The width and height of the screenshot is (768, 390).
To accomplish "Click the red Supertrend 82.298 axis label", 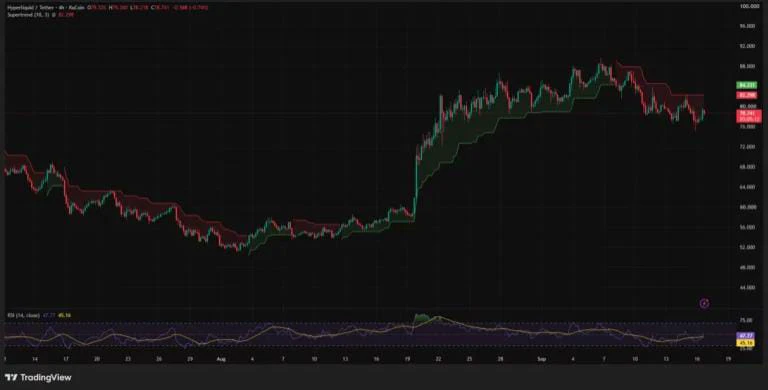I will point(747,95).
